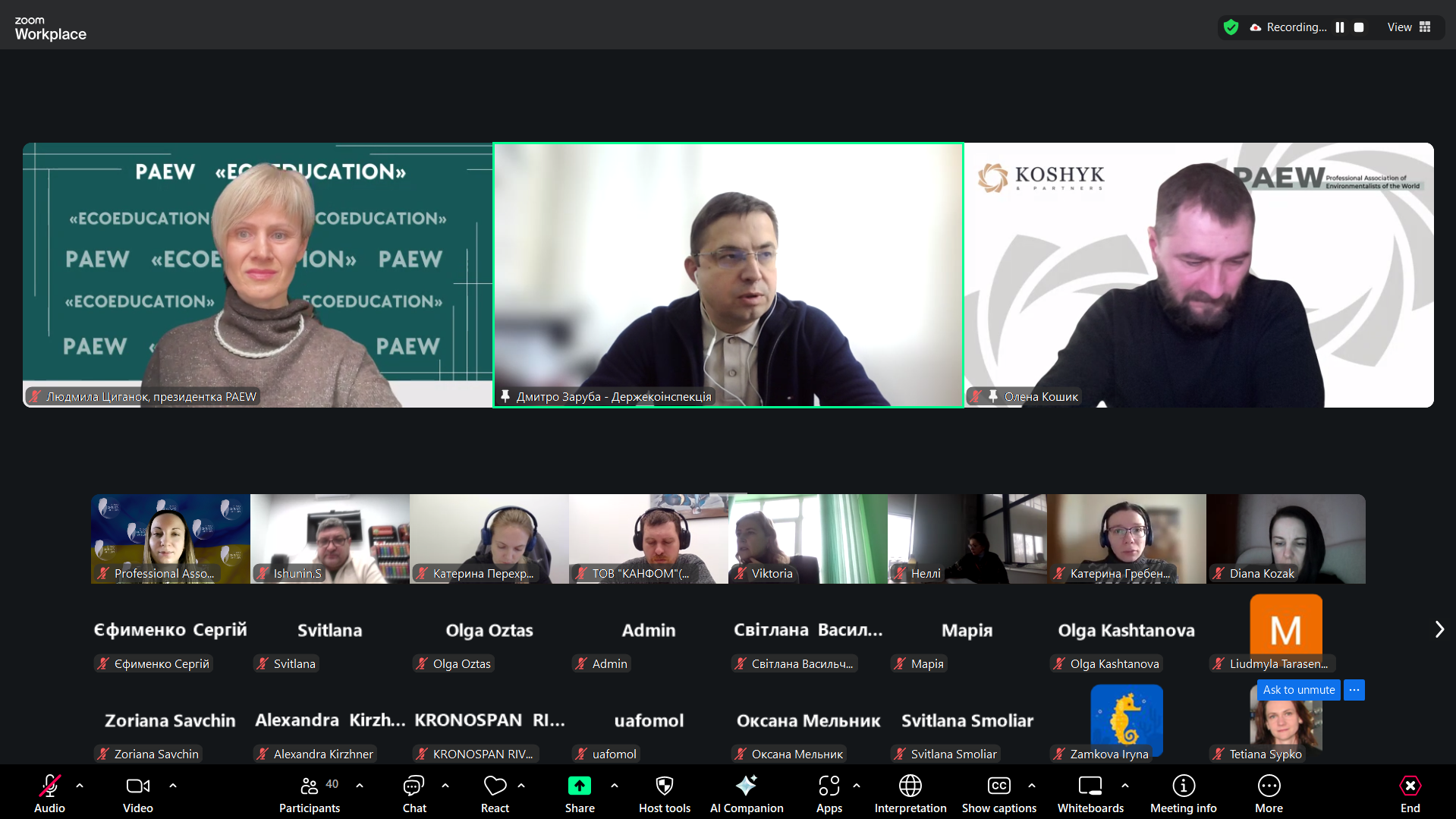The image size is (1456, 819).
Task: Expand audio options arrow next to Audio
Action: point(80,786)
